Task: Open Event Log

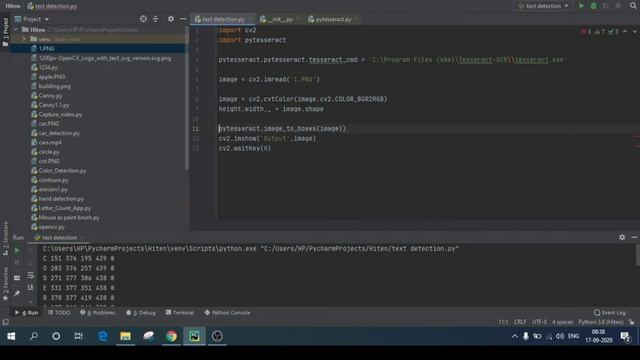Action: click(610, 313)
